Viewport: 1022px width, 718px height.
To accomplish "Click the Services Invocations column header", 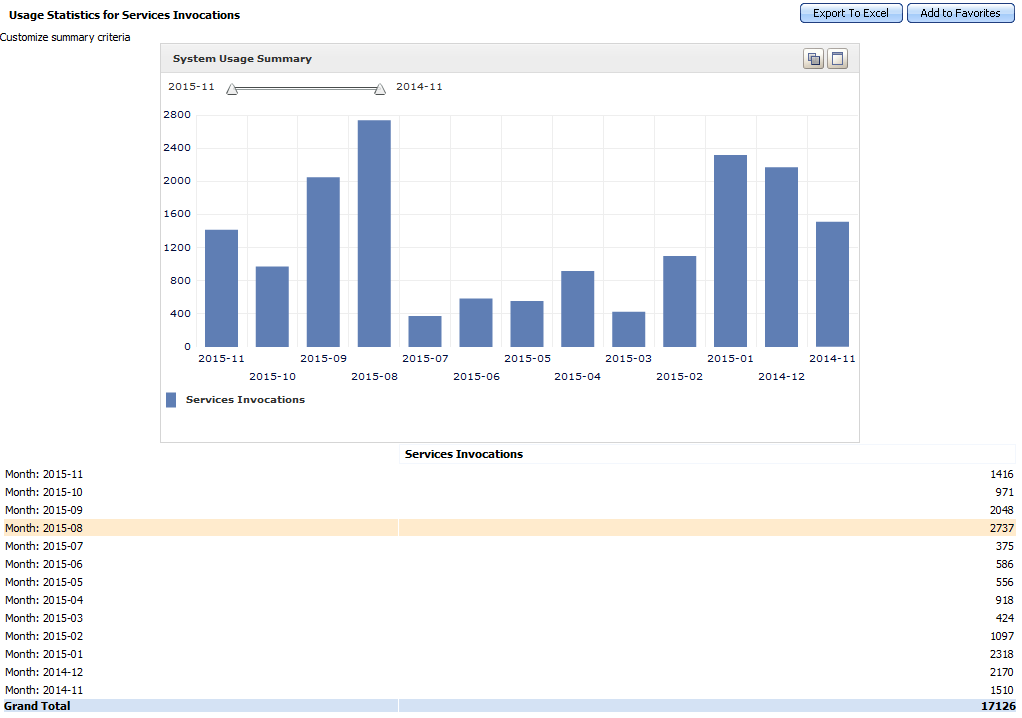I will click(x=463, y=454).
